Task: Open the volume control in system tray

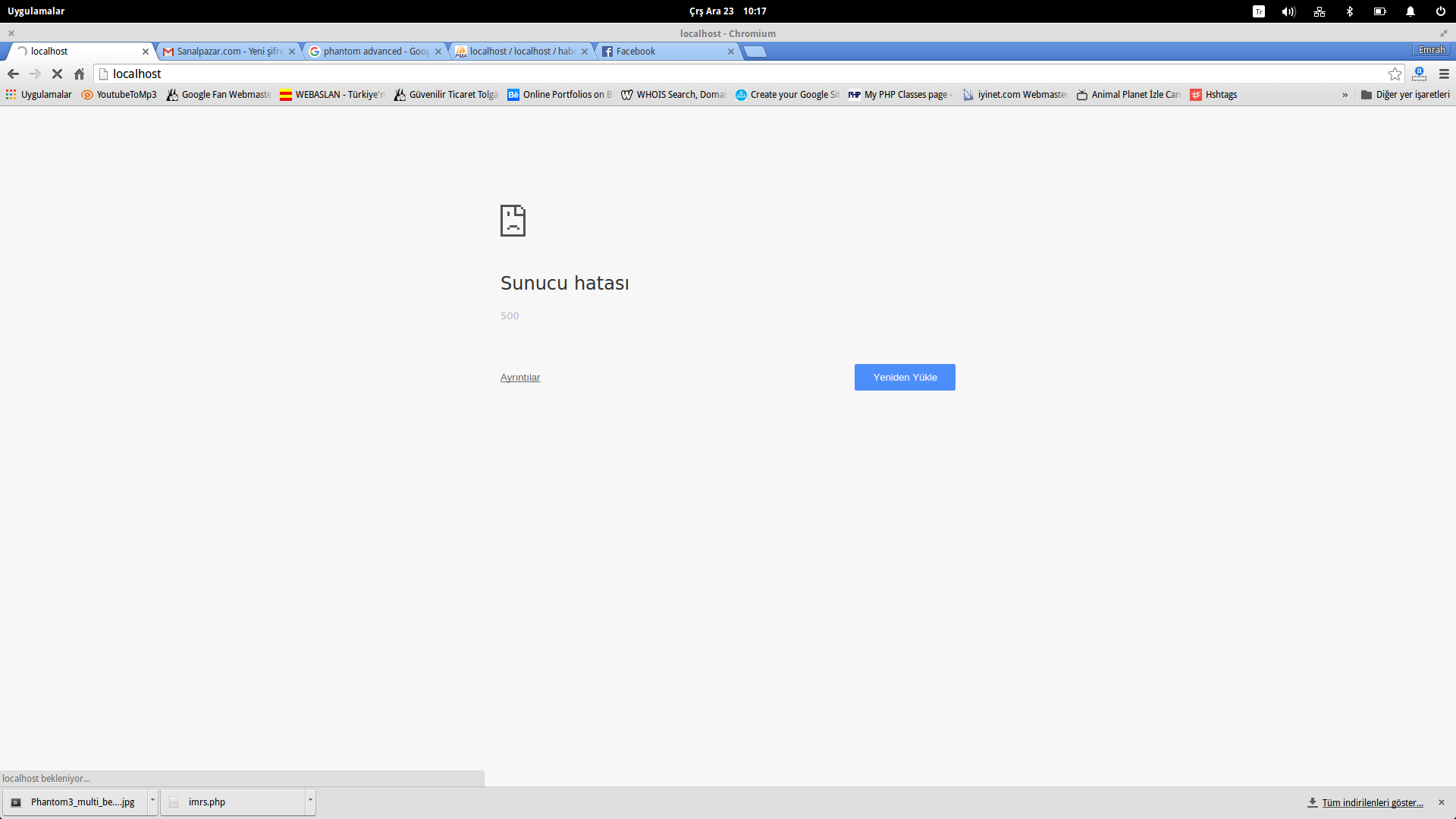Action: [1288, 11]
